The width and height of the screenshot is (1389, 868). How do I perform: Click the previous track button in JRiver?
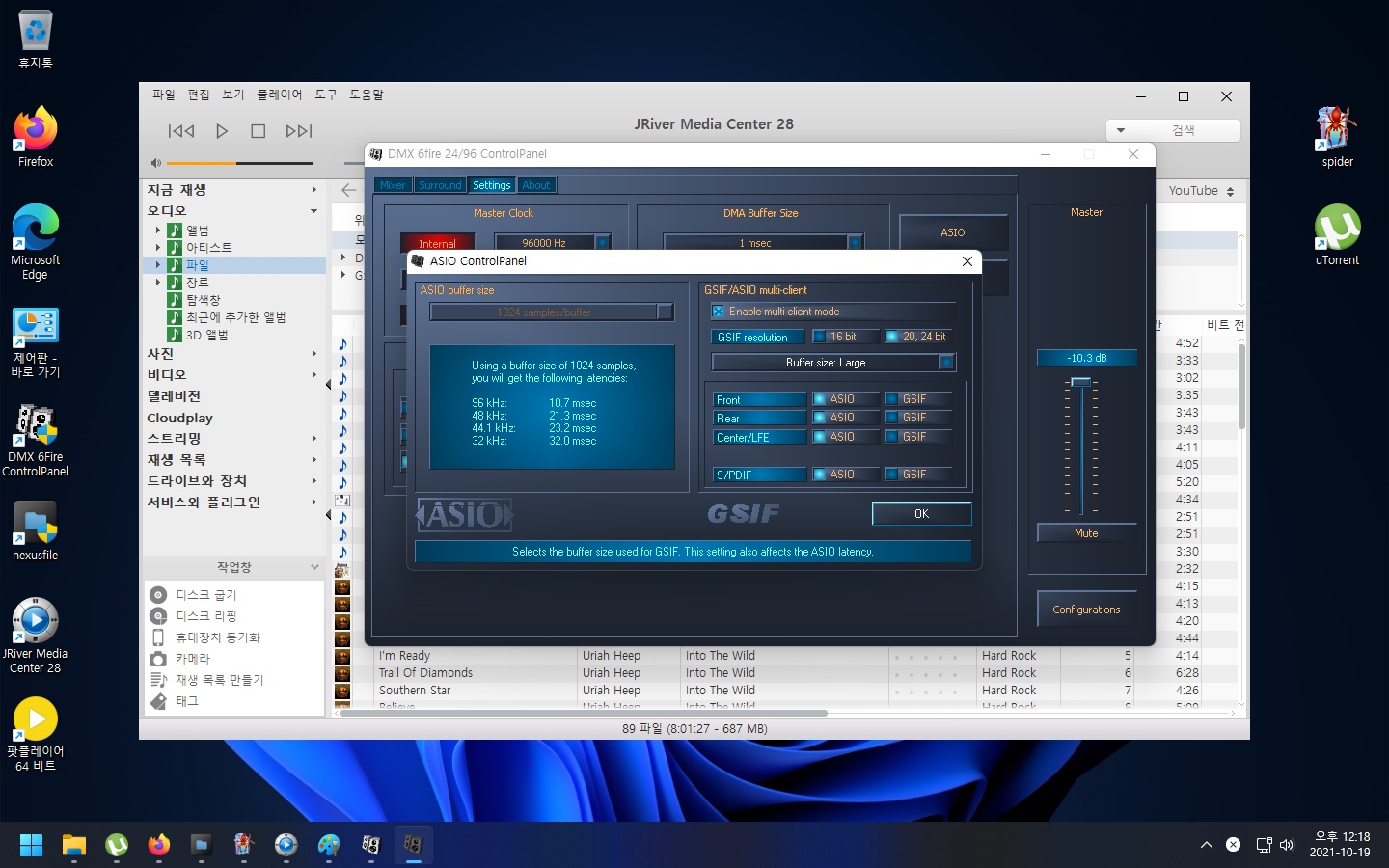coord(181,131)
